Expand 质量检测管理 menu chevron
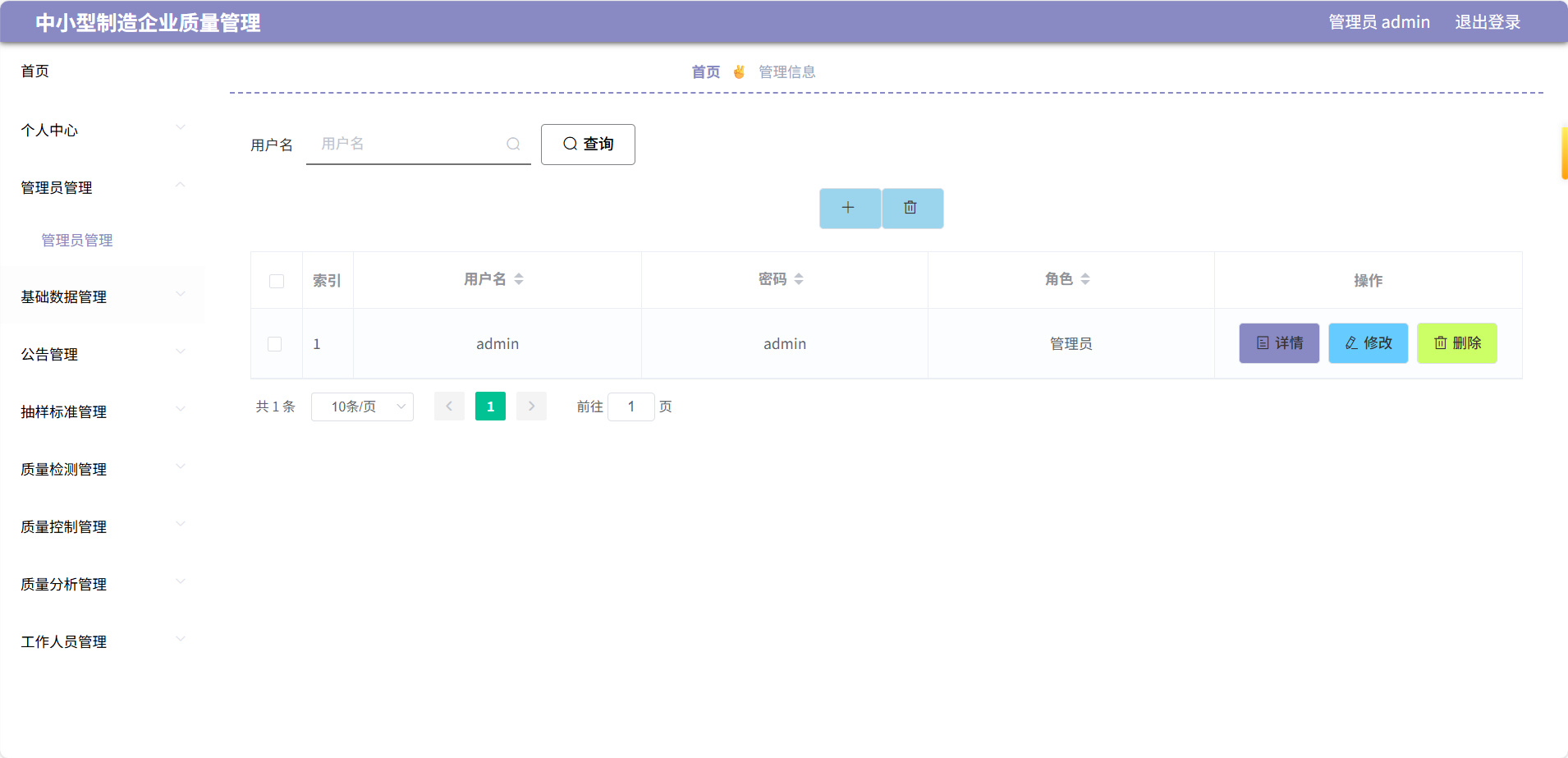The width and height of the screenshot is (1568, 758). pyautogui.click(x=181, y=466)
